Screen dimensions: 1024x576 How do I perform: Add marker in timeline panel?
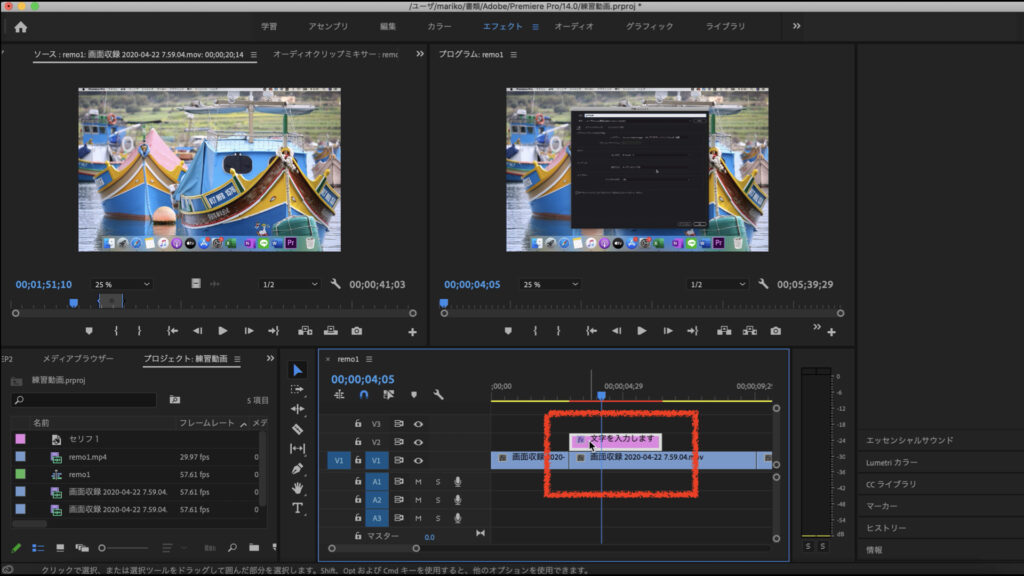[413, 394]
